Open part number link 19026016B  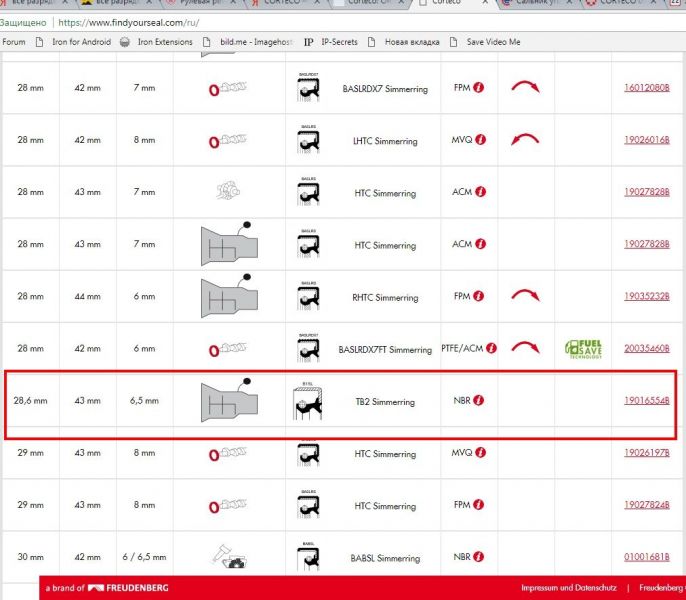[647, 140]
